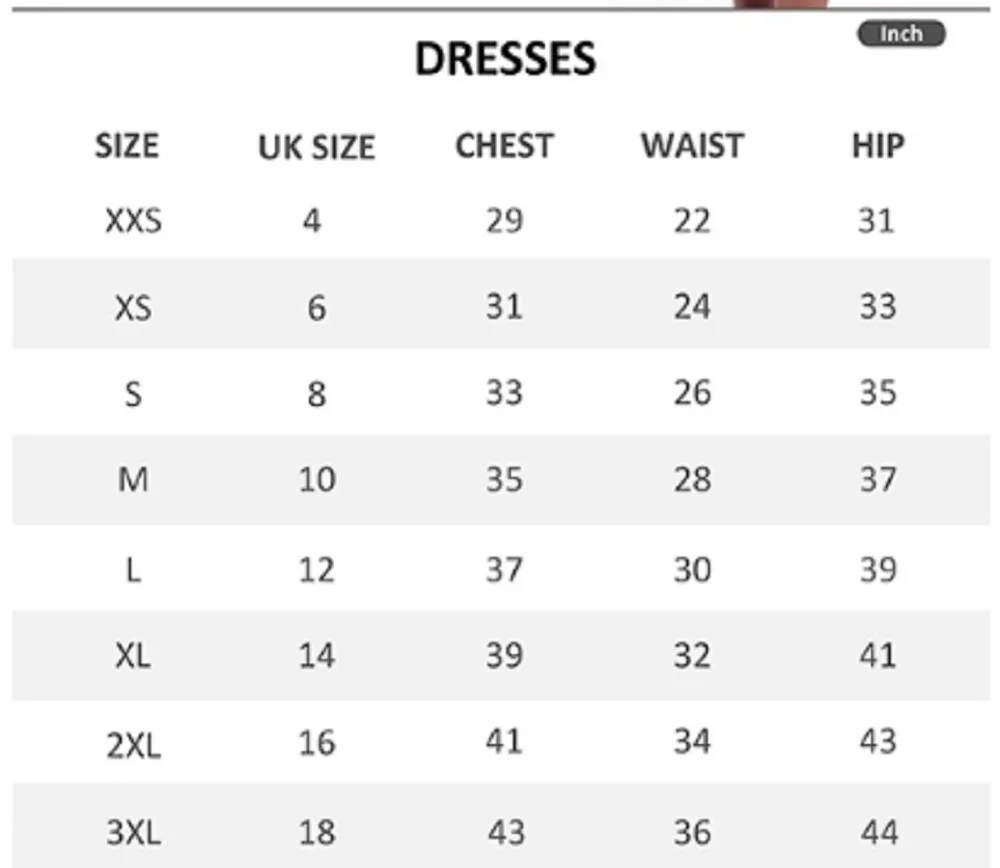Select the SIZE column header
This screenshot has width=1000, height=868.
click(127, 146)
